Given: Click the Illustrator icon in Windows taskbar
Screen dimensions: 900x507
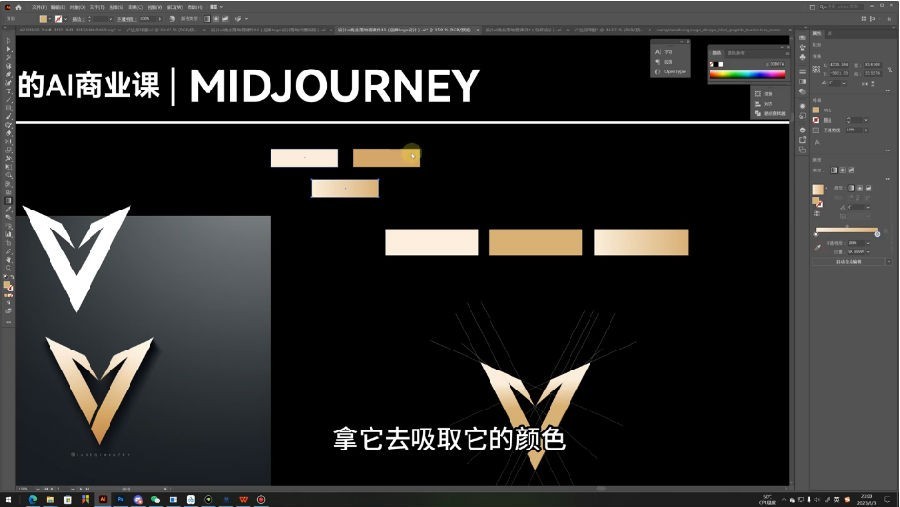Looking at the screenshot, I should [103, 500].
